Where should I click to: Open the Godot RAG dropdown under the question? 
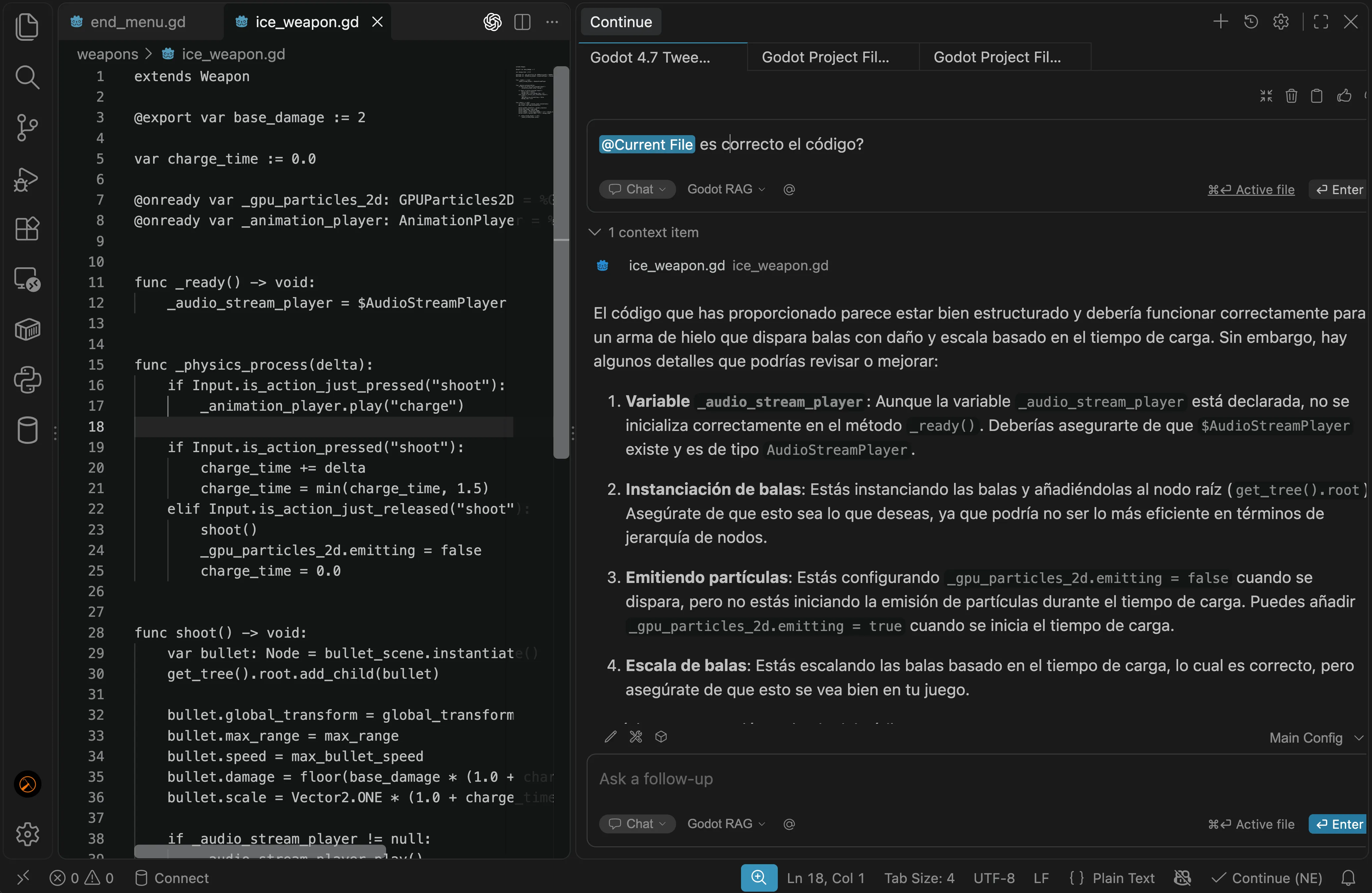coord(726,189)
